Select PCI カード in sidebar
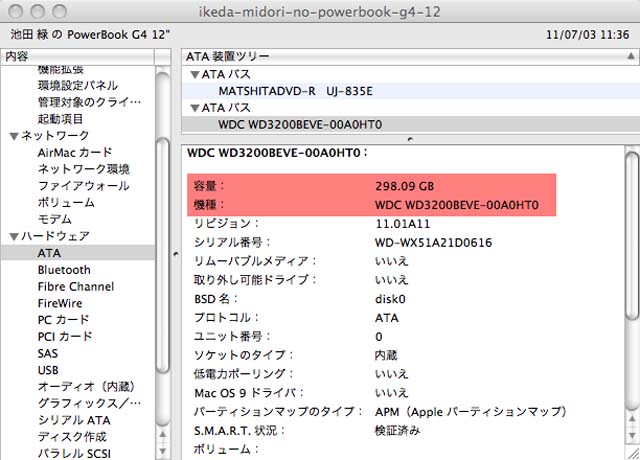This screenshot has height=460, width=640. pyautogui.click(x=65, y=337)
